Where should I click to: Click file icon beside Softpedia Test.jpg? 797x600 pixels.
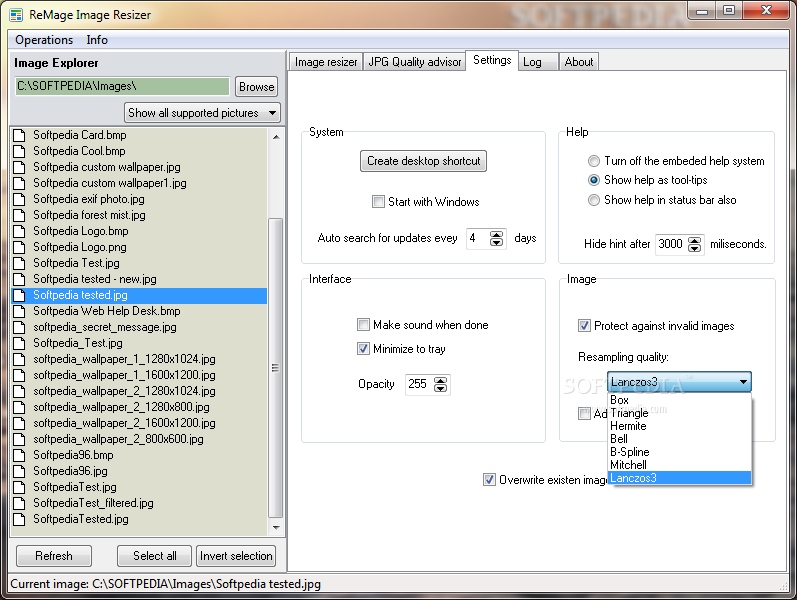[x=19, y=263]
